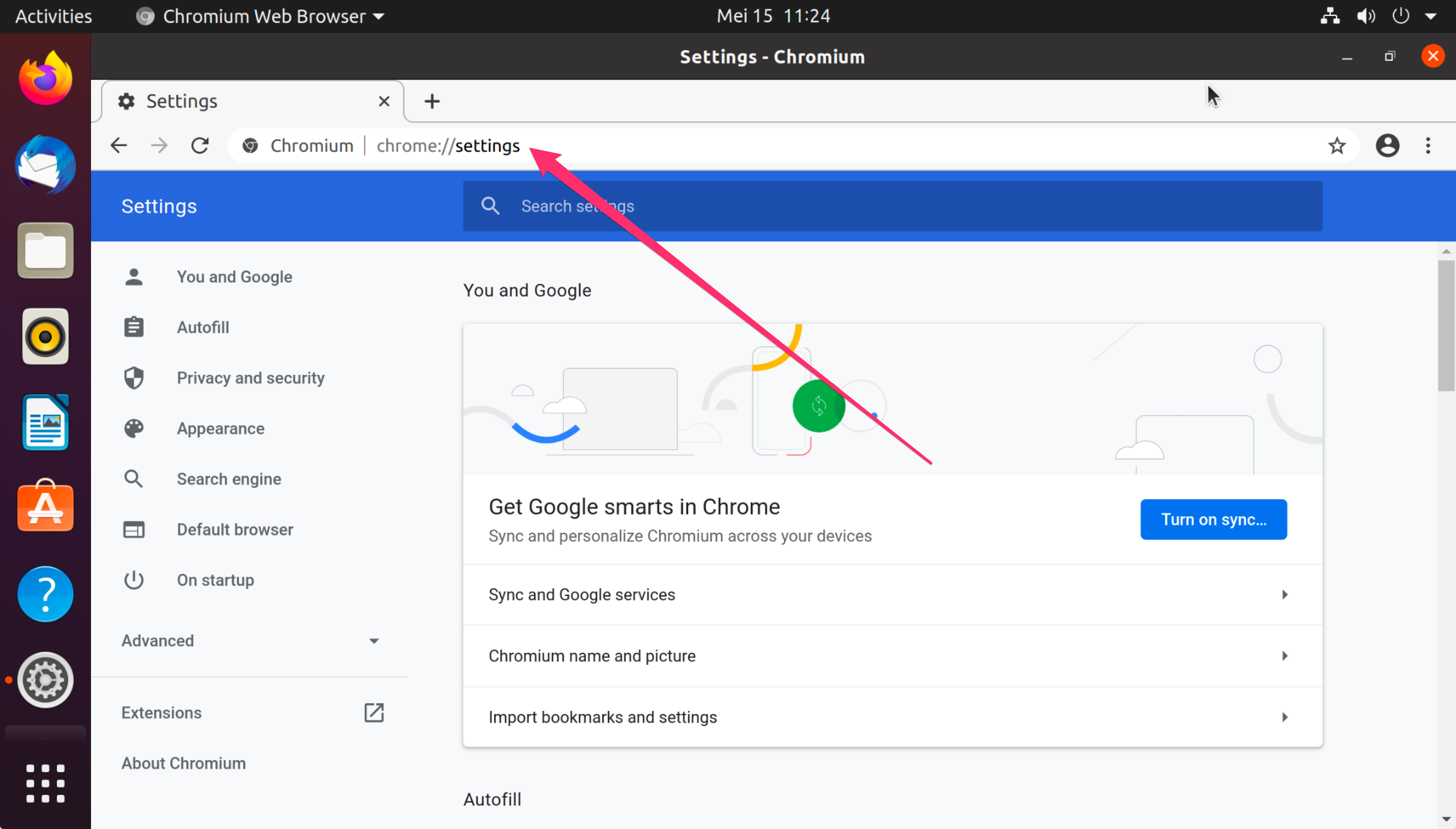Click the power icon beside On startup
Screen dimensions: 1456x829
pyautogui.click(x=134, y=580)
